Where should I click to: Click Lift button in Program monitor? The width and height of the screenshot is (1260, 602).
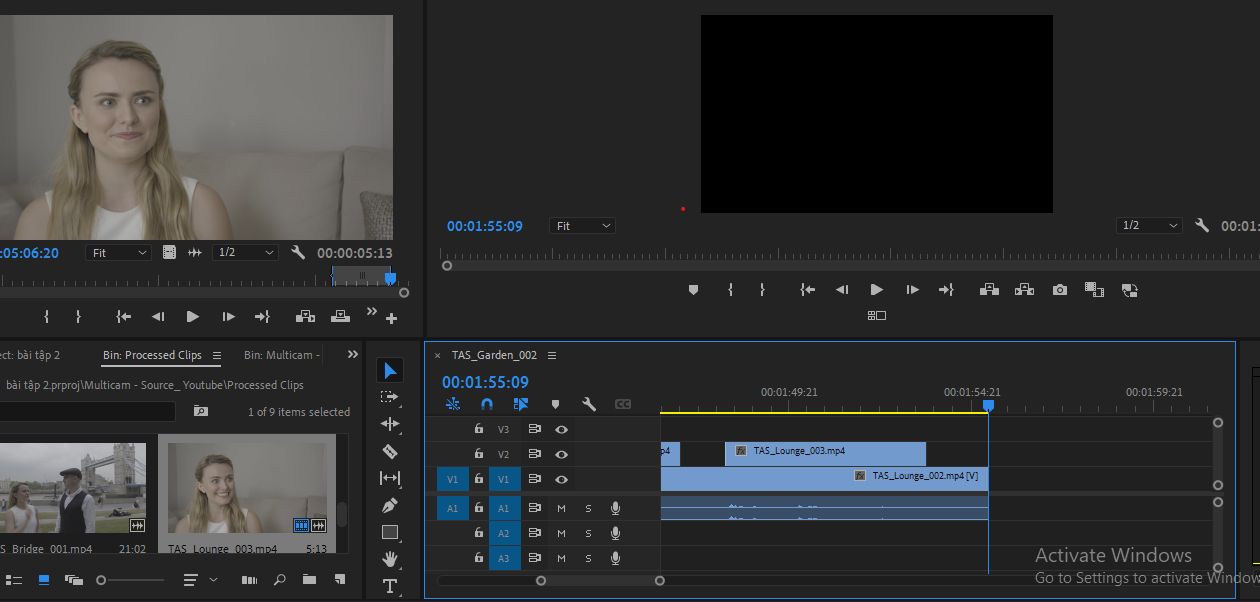[989, 290]
